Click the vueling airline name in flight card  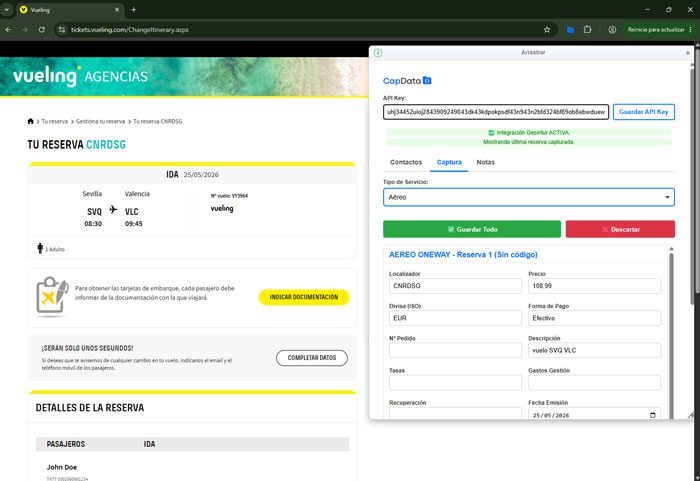(x=222, y=209)
